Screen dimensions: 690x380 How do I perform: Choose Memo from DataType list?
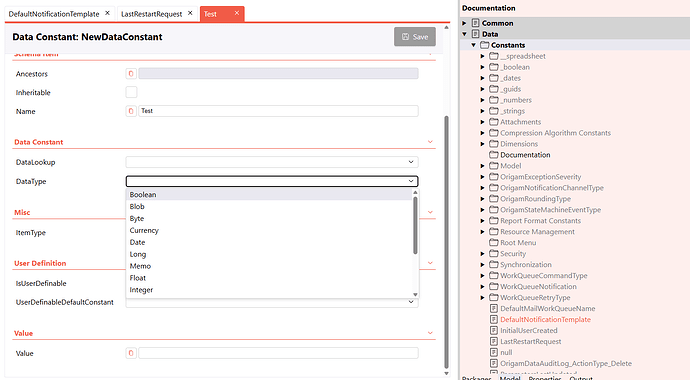(270, 266)
